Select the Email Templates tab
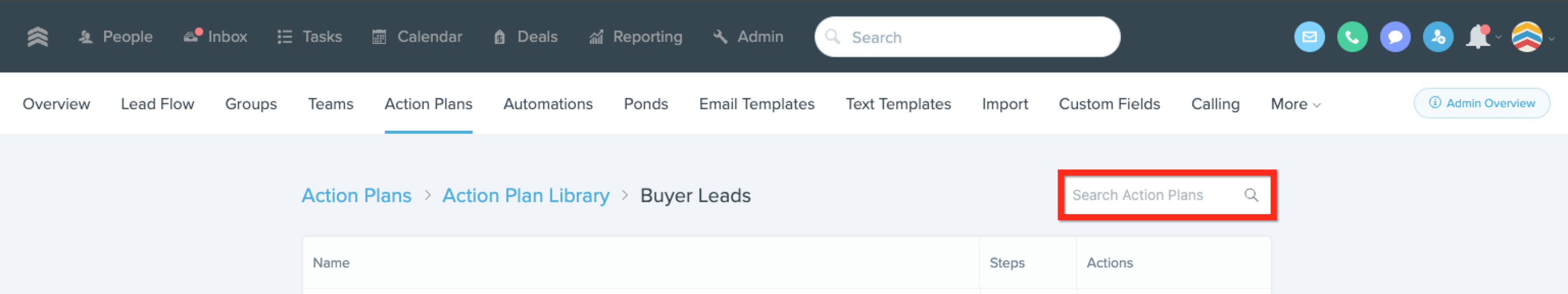This screenshot has width=1568, height=294. (x=756, y=104)
